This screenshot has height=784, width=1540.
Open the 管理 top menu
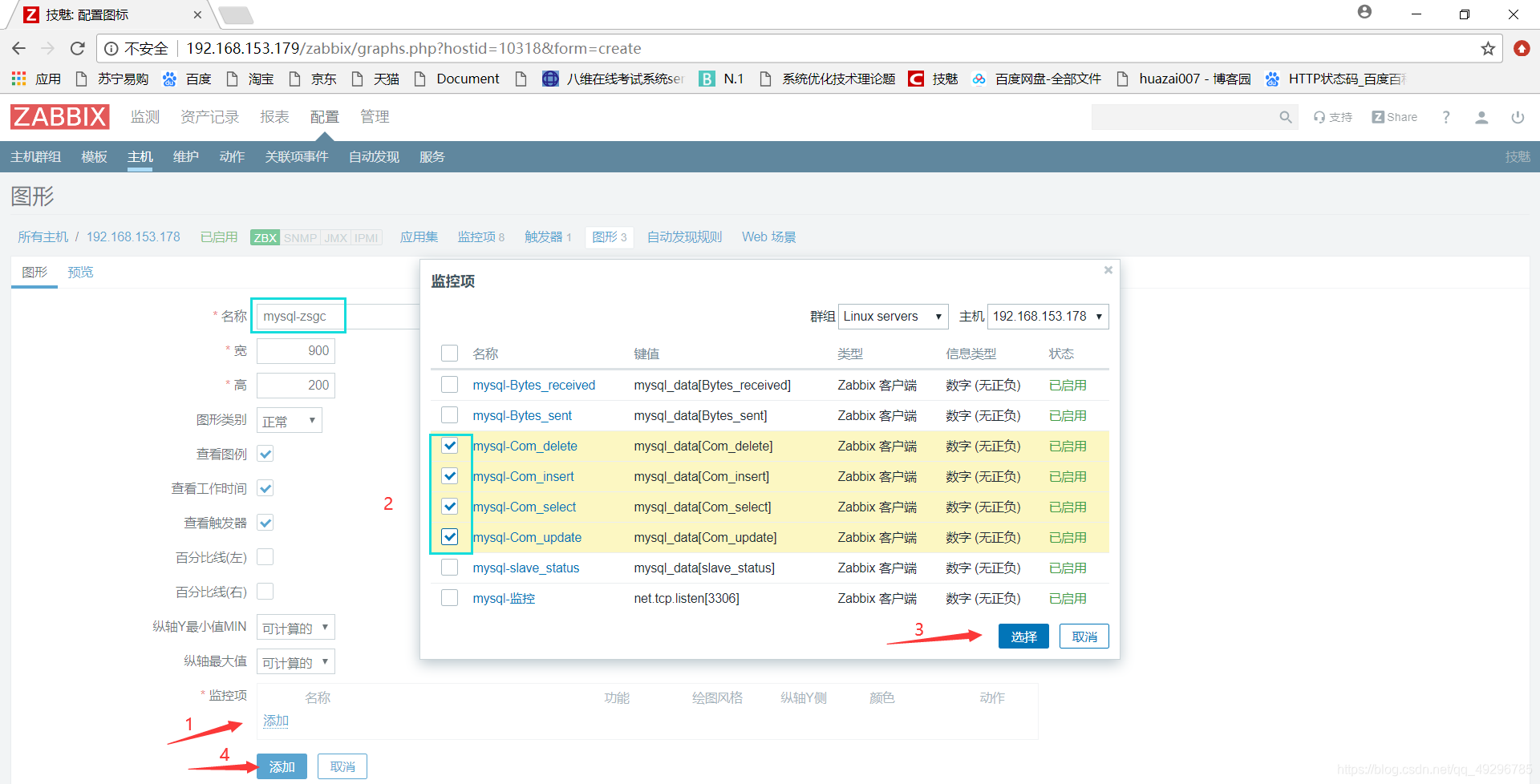point(375,117)
